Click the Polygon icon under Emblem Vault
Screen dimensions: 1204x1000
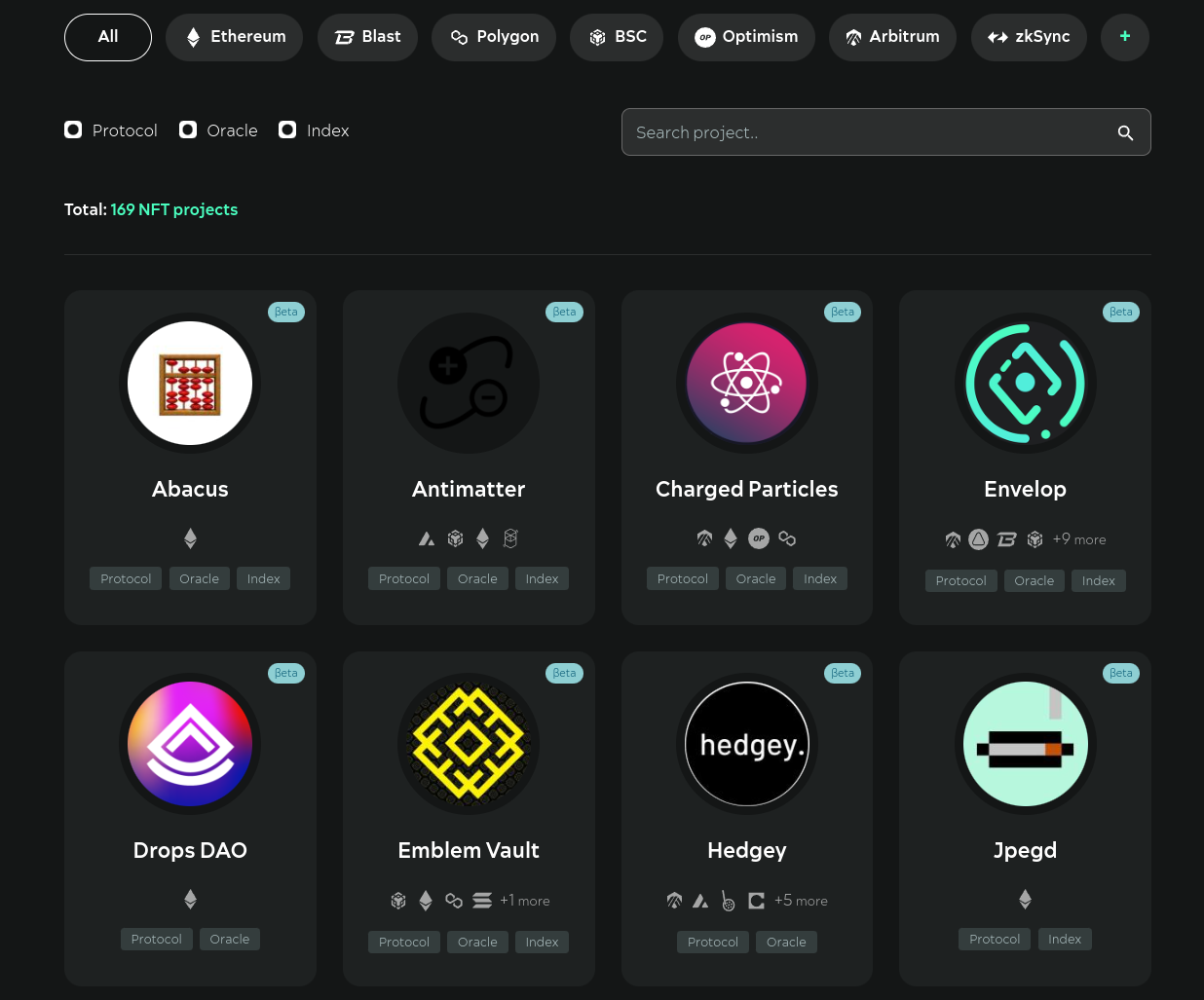coord(454,901)
